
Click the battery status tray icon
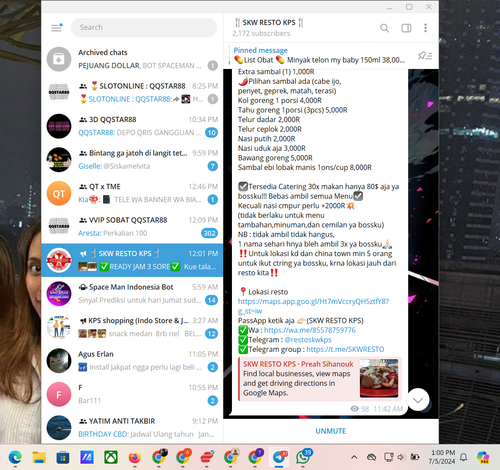point(415,457)
